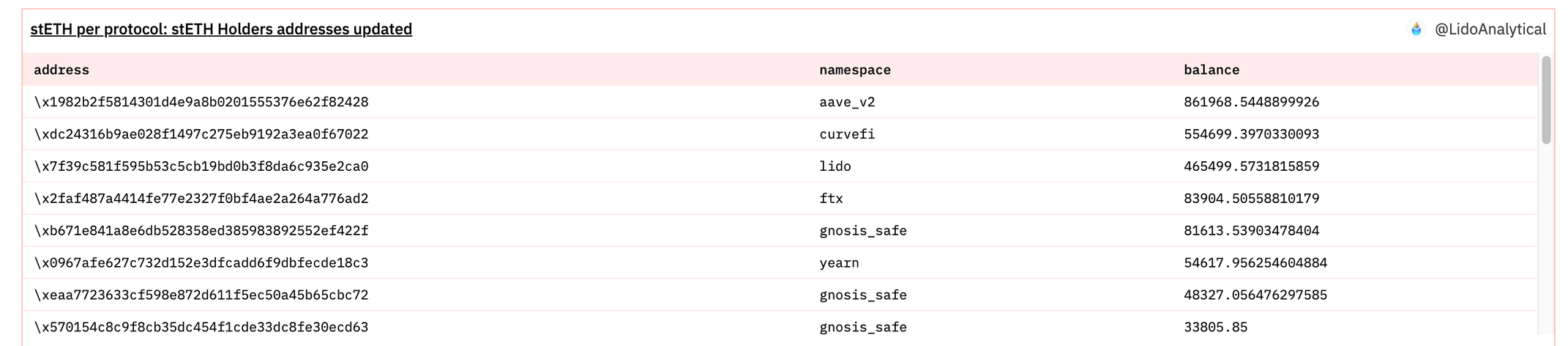The image size is (1568, 346).
Task: Click gnosis_safe namespace in the 48327.056476297585 row
Action: (x=863, y=295)
